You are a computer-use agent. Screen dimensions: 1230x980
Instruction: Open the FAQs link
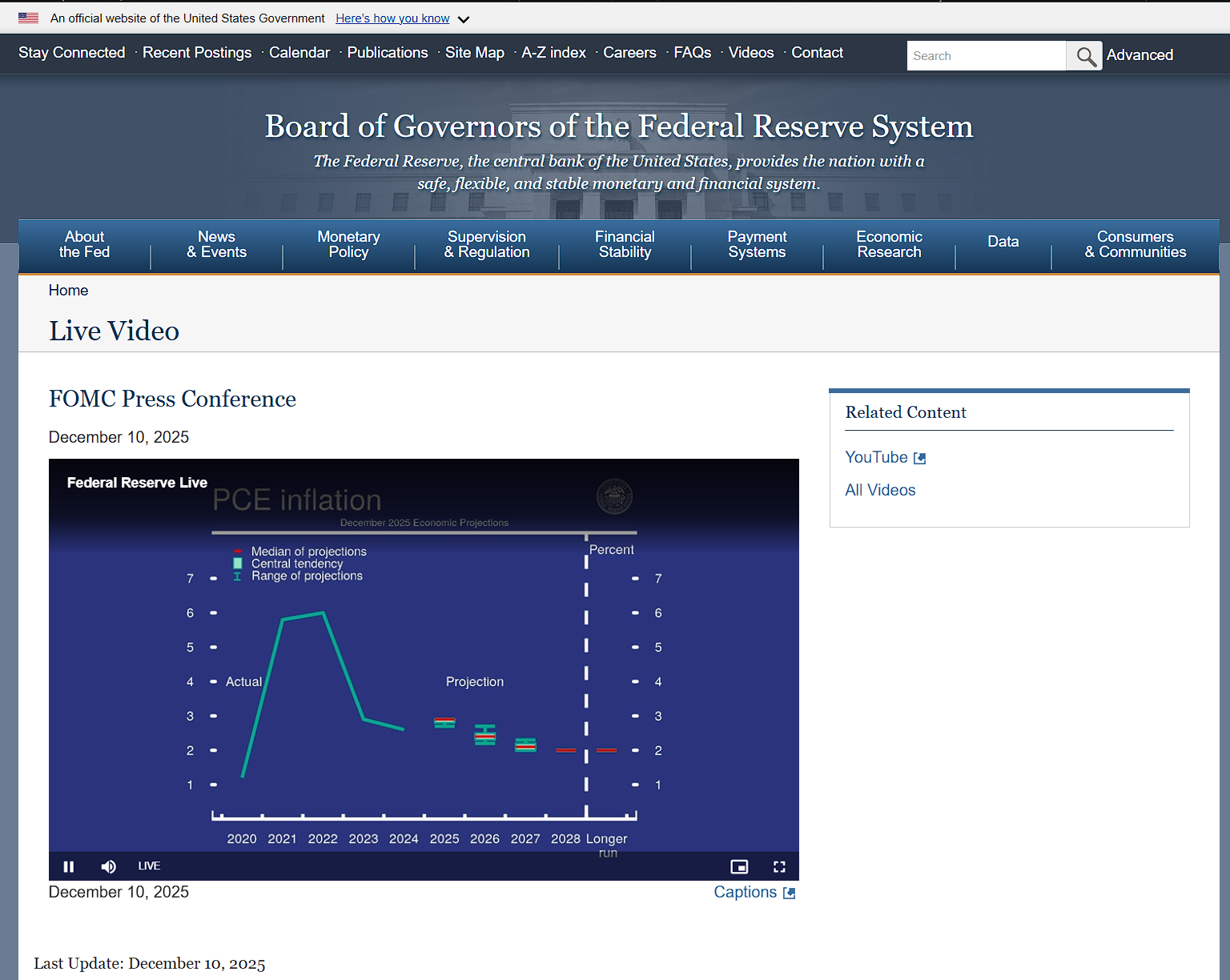point(693,53)
